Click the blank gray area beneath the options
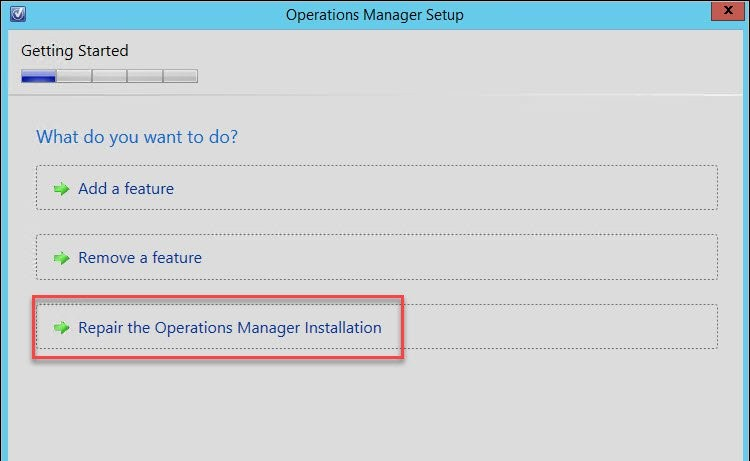This screenshot has width=750, height=461. [375, 406]
